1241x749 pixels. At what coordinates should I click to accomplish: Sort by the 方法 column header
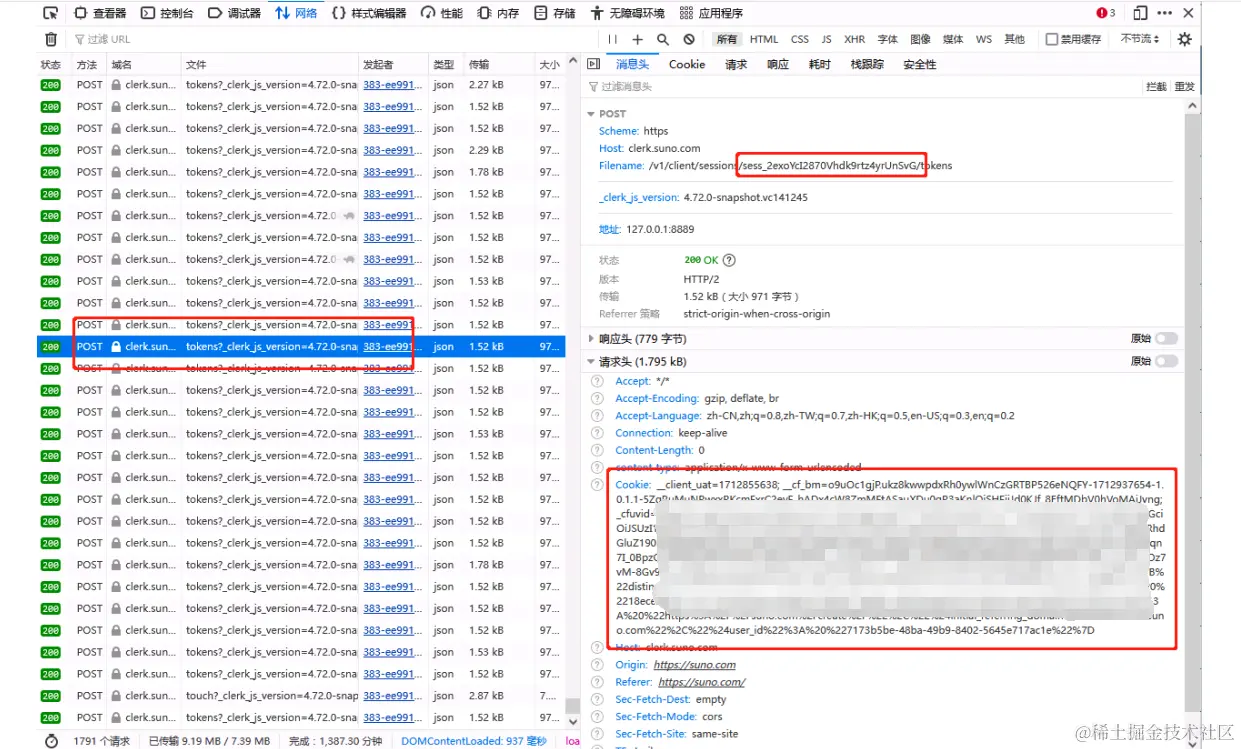pos(88,64)
